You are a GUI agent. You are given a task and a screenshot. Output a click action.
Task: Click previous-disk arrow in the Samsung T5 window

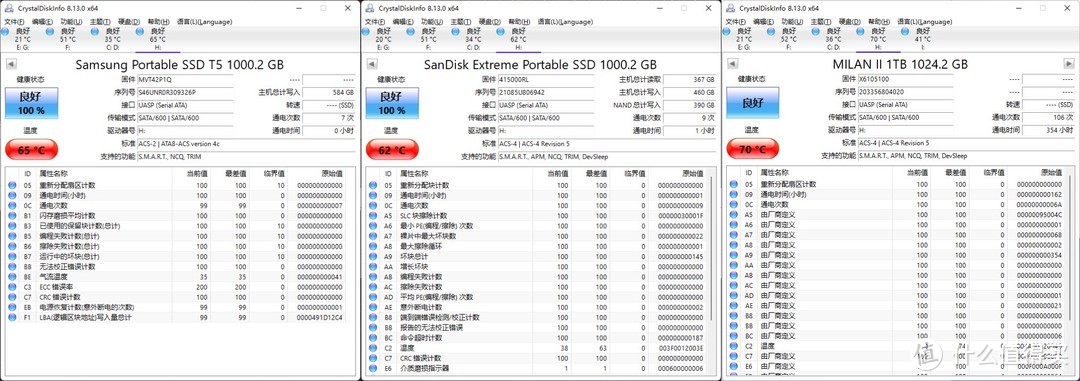10,64
